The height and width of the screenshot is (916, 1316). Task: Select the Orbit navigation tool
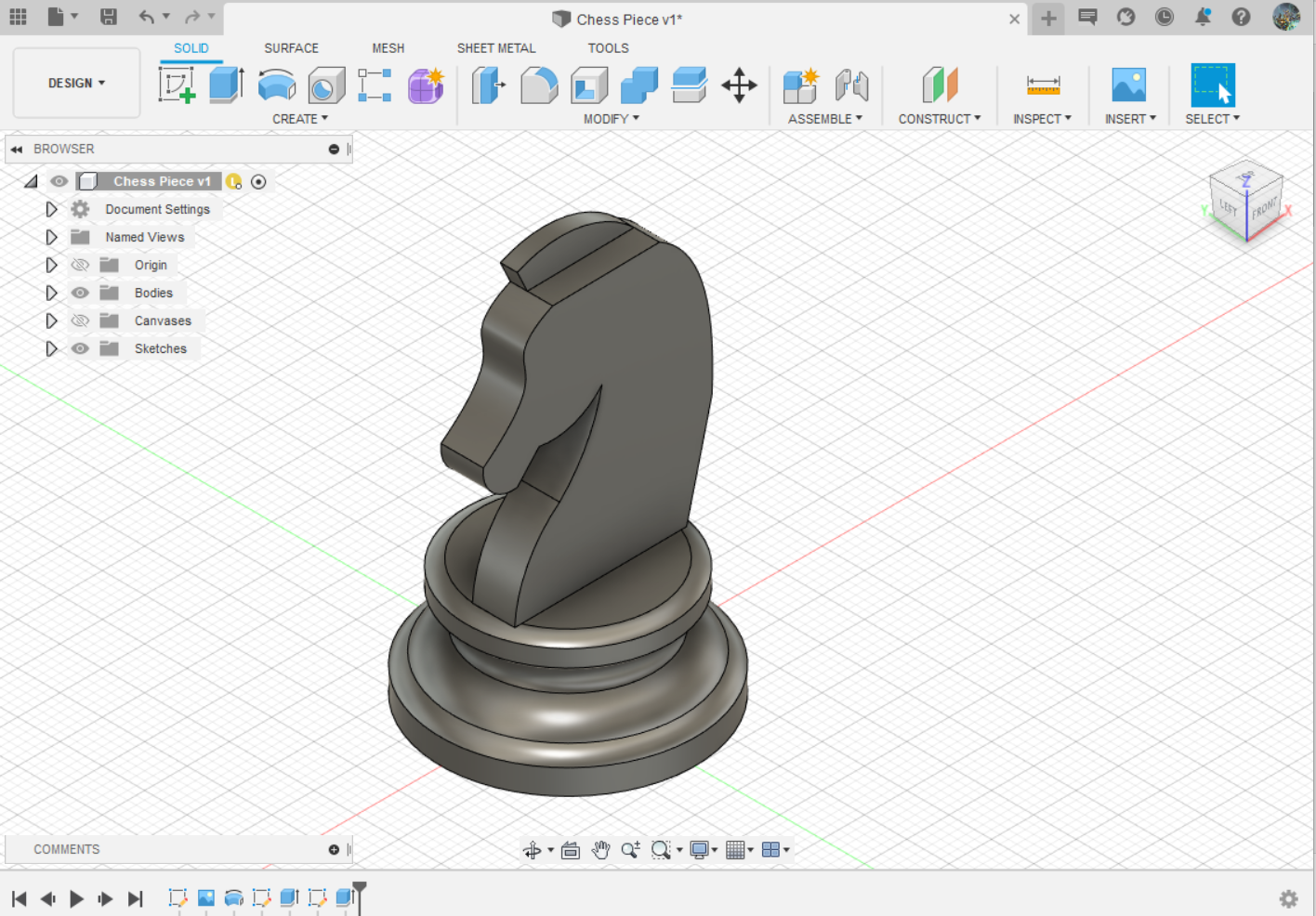[532, 850]
